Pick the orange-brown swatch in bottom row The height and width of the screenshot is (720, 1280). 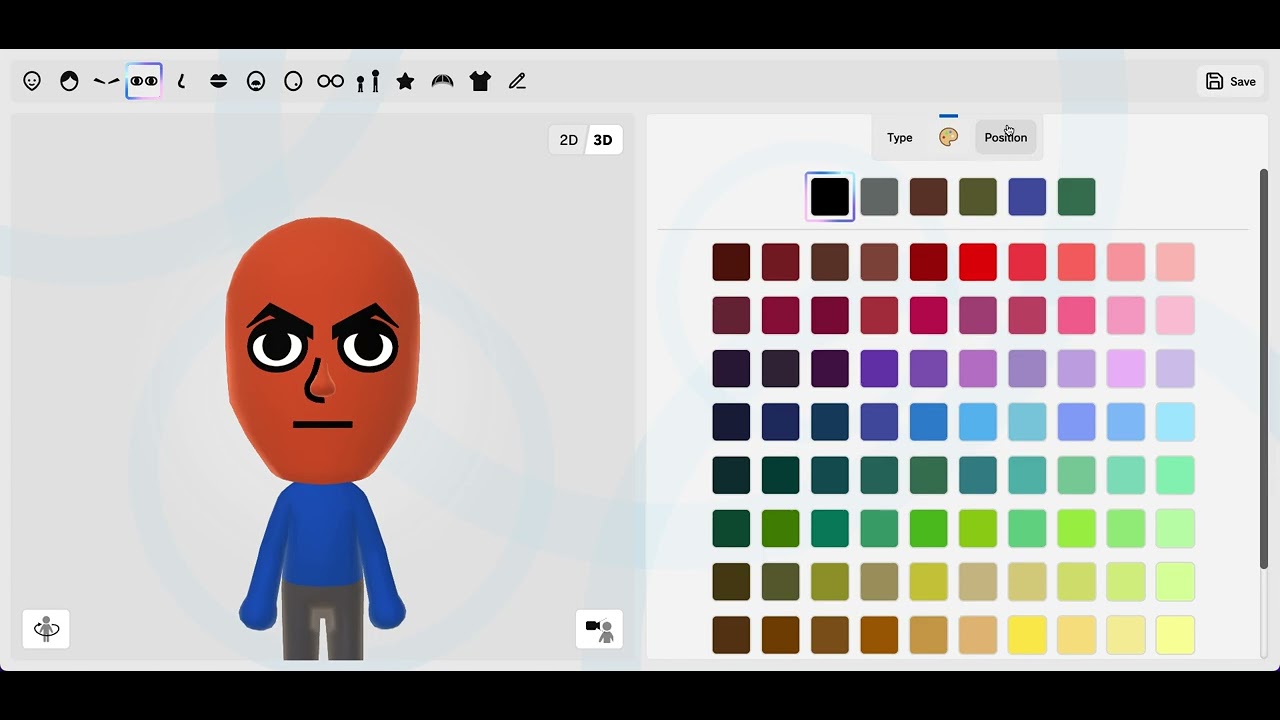point(879,635)
